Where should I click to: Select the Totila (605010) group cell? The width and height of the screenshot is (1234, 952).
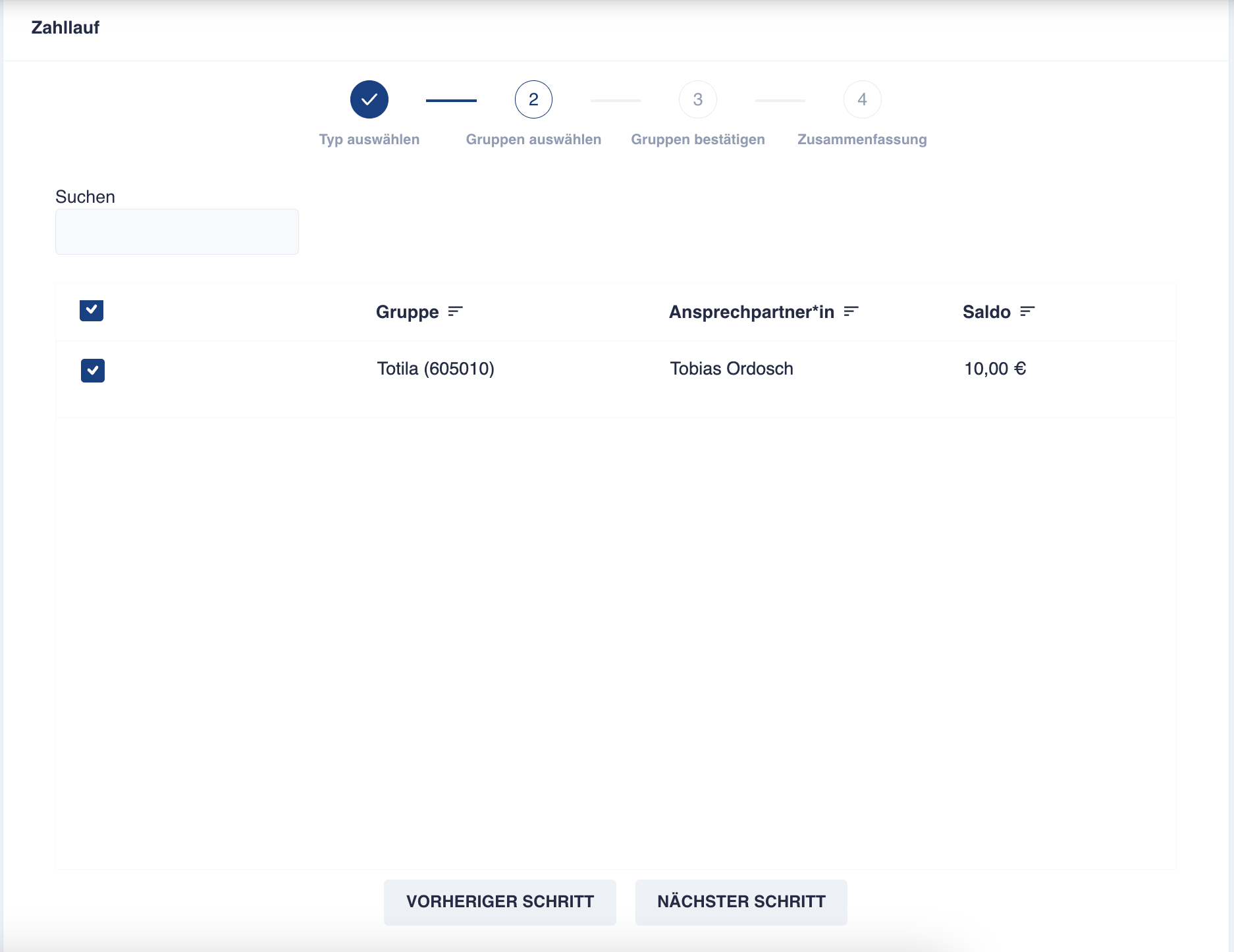[436, 369]
